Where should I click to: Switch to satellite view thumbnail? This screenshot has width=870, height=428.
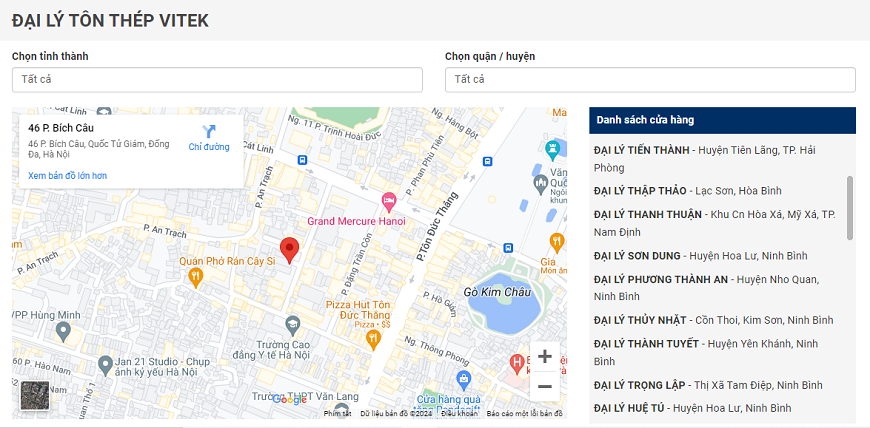click(x=35, y=395)
